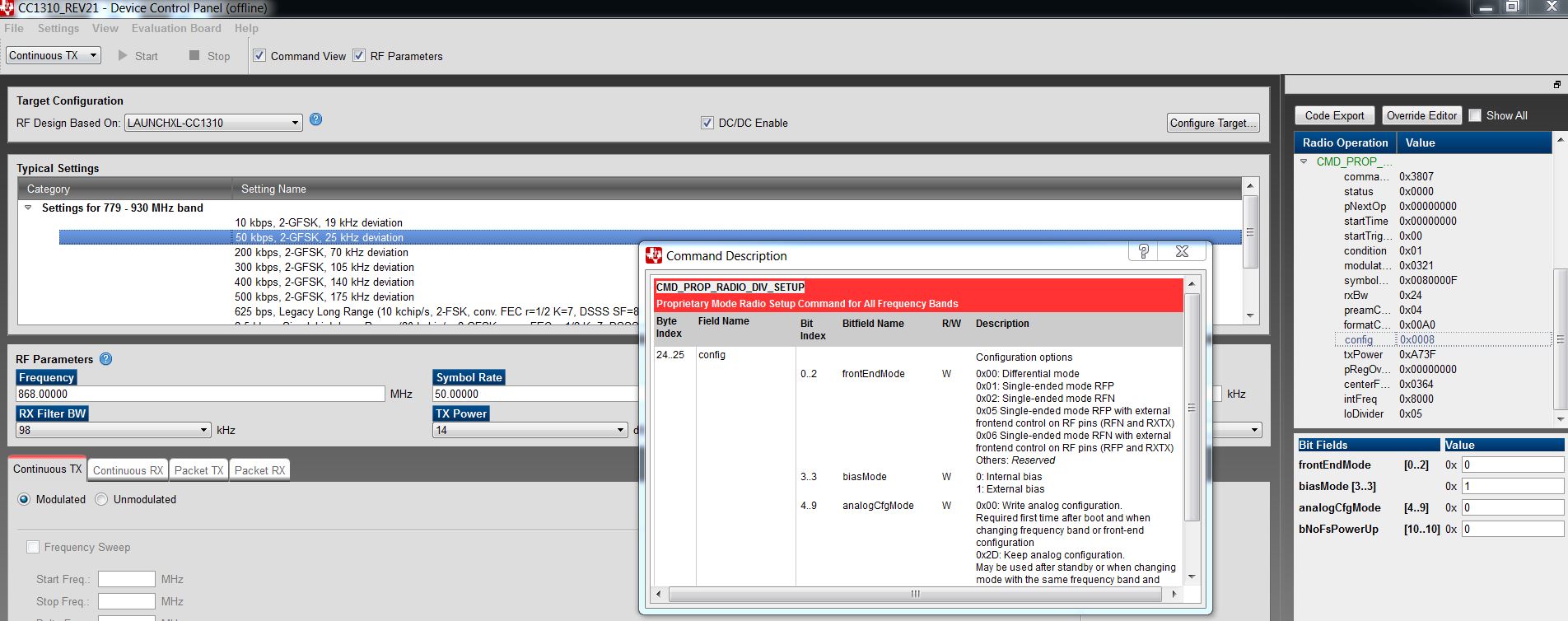Click the Frequency input field
Screen dimensions: 1568x621
pos(200,394)
